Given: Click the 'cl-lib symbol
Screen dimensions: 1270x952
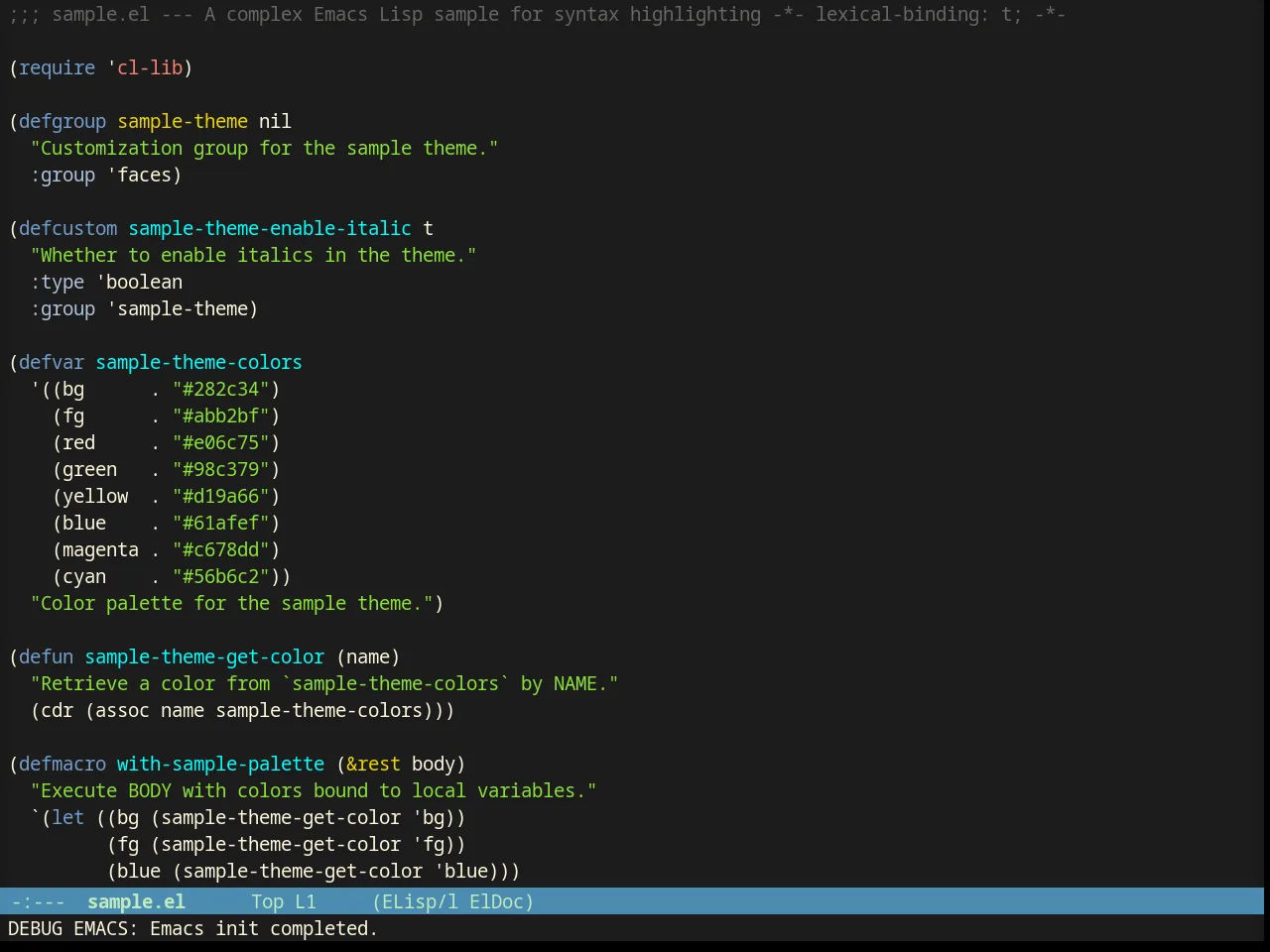Looking at the screenshot, I should [145, 67].
